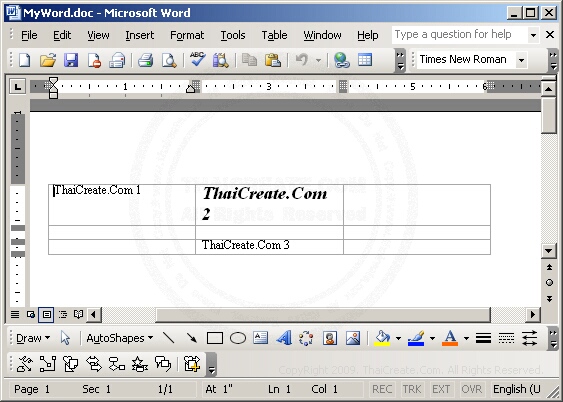Create a new blank document
The width and height of the screenshot is (563, 402).
24,60
